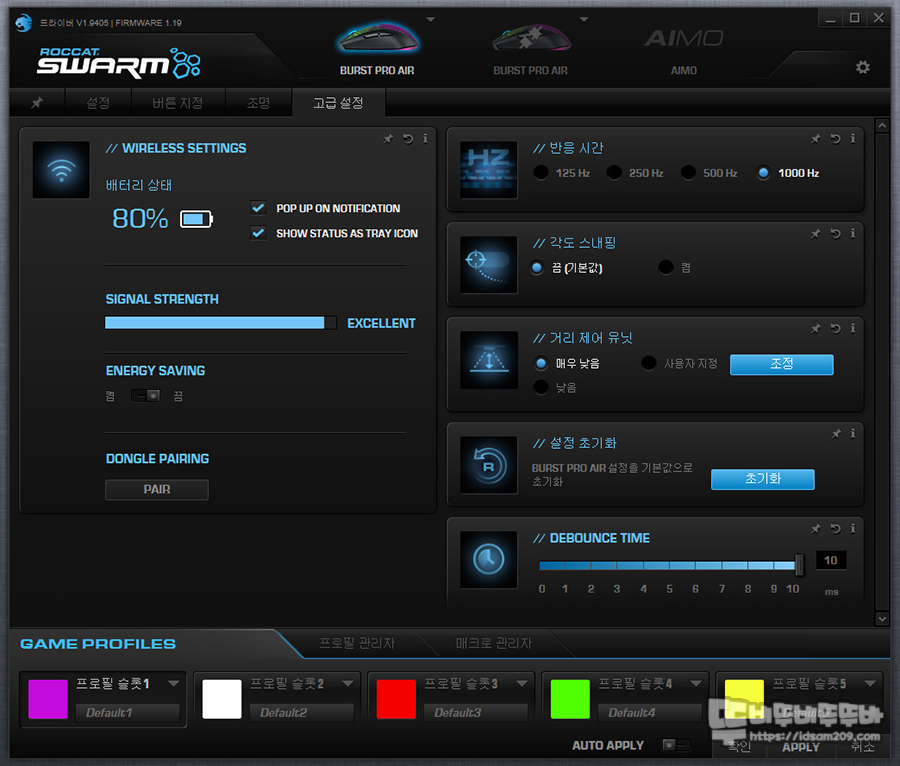Select 끔 (기본값) angle snapping option
This screenshot has height=766, width=900.
point(537,267)
